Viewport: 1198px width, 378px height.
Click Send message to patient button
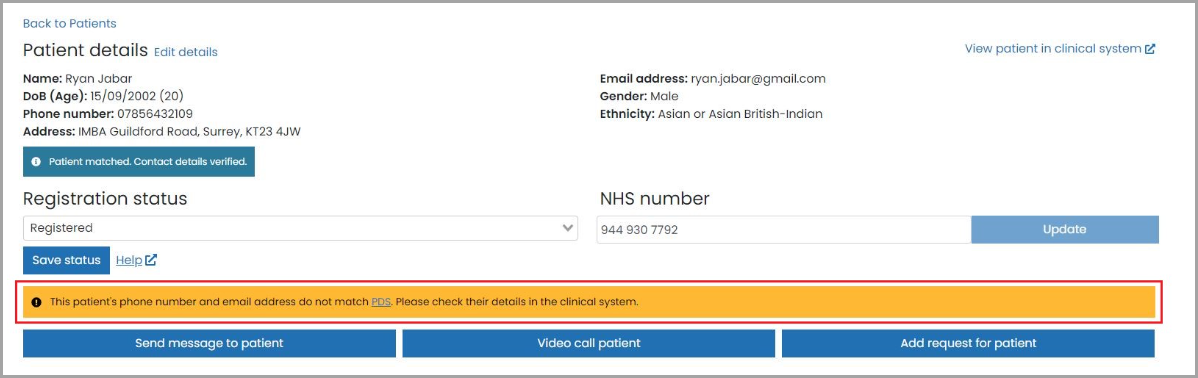[x=209, y=343]
